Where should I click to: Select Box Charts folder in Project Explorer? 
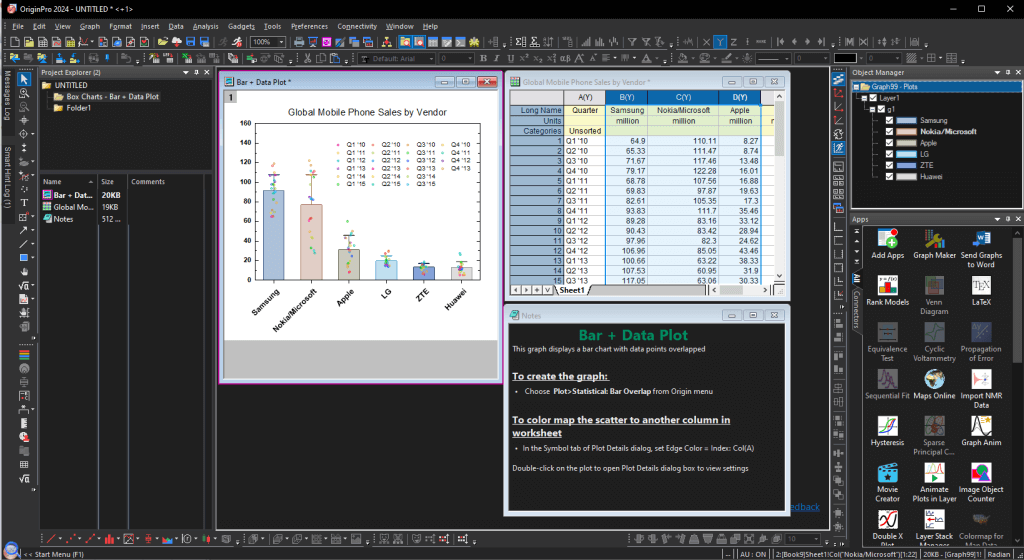click(x=106, y=97)
